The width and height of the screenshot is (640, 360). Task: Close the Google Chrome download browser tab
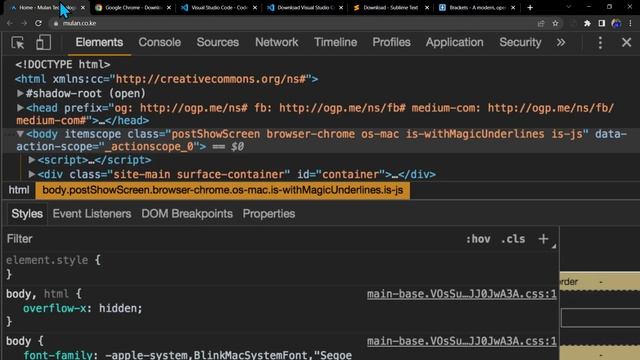click(169, 7)
